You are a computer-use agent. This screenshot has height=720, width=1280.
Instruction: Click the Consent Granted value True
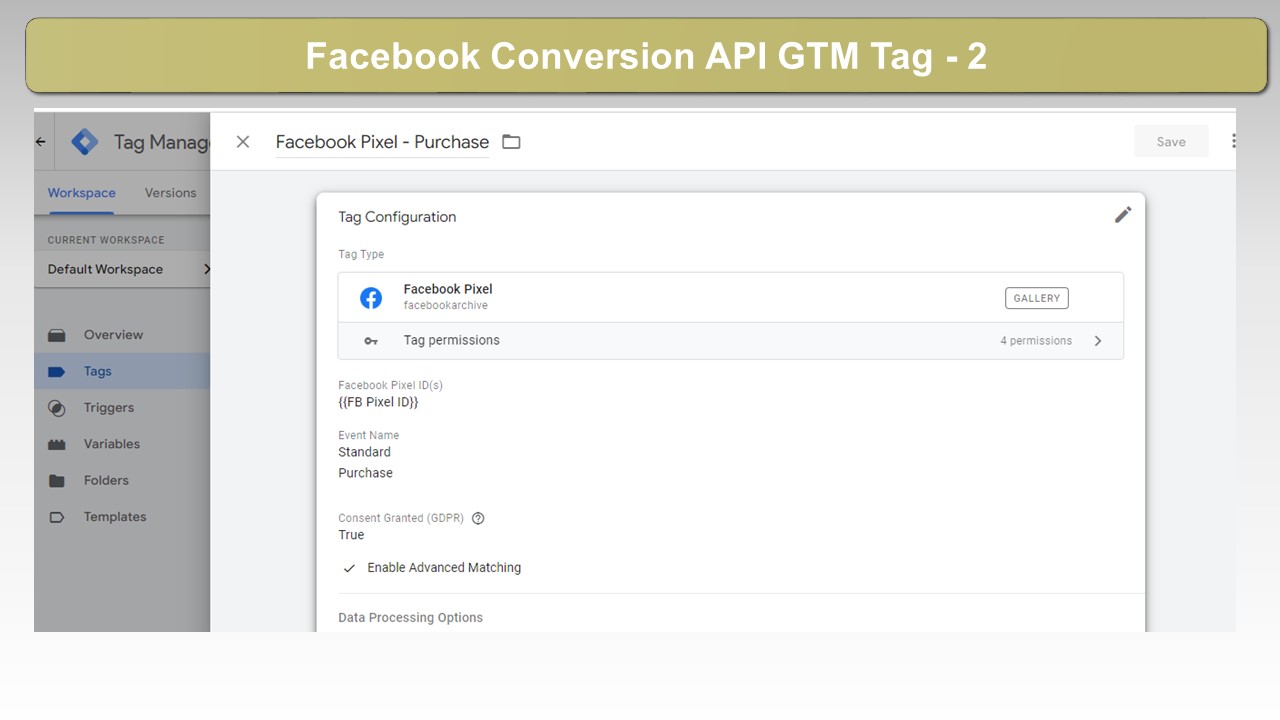click(x=351, y=535)
